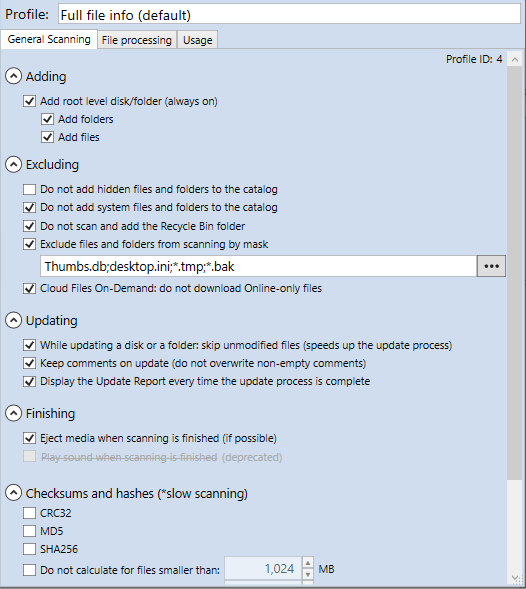Viewport: 526px width, 589px height.
Task: Open the Usage tab
Action: (198, 40)
